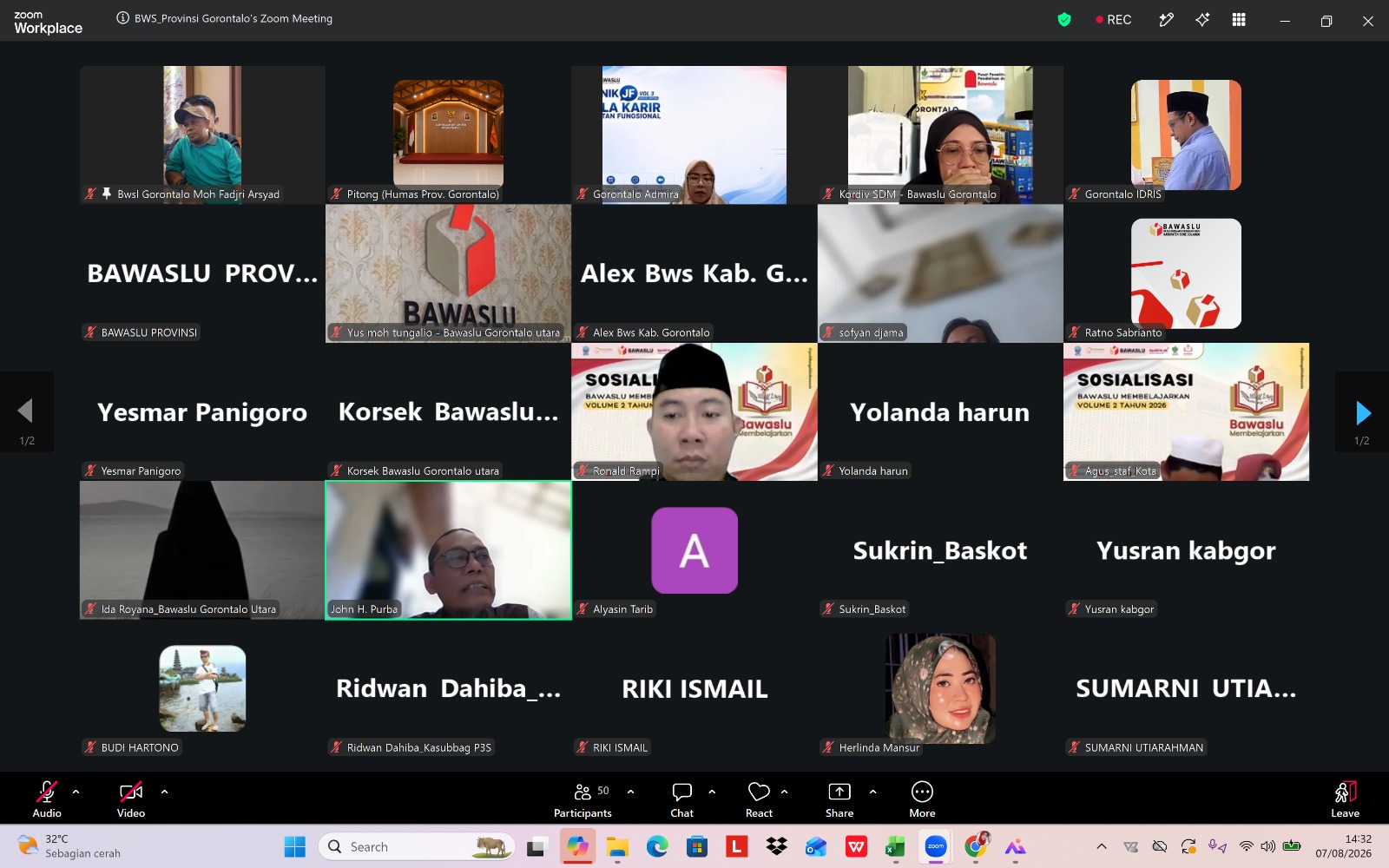Open meeting info icon beside meeting title
This screenshot has height=868, width=1389.
tap(123, 18)
